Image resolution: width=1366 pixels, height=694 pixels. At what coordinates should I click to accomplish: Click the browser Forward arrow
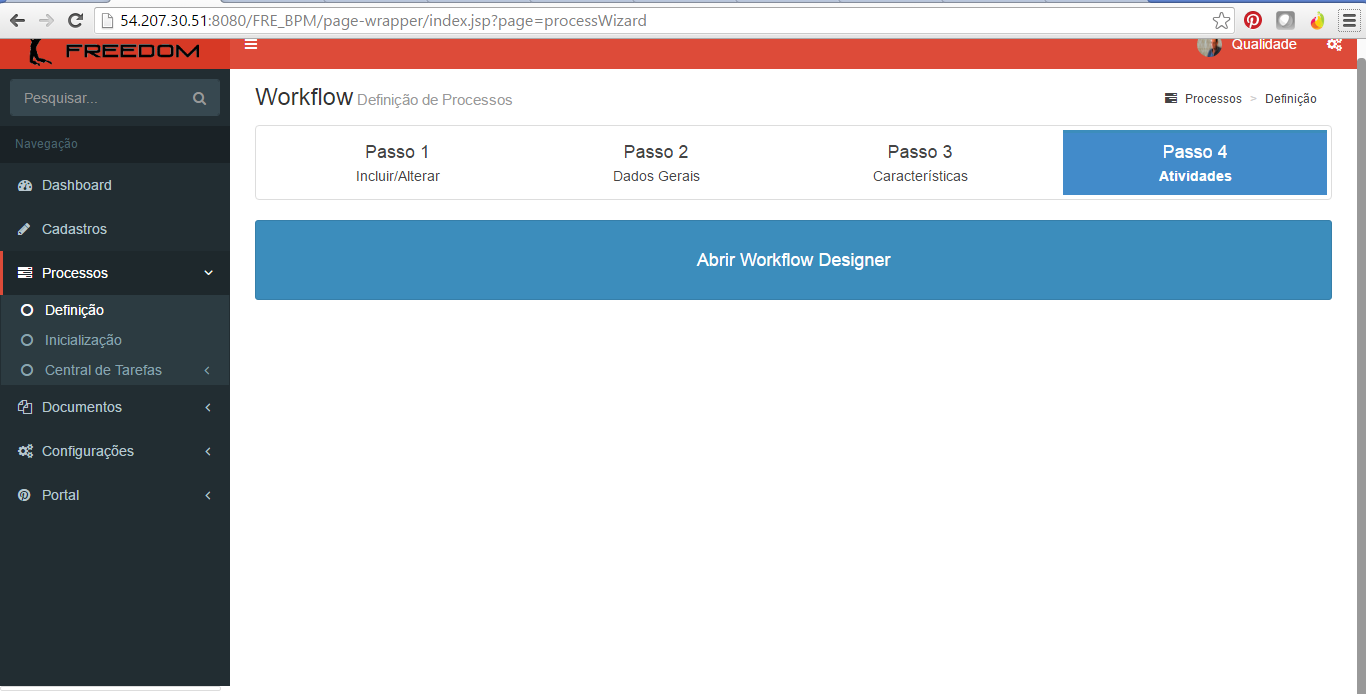pyautogui.click(x=46, y=20)
